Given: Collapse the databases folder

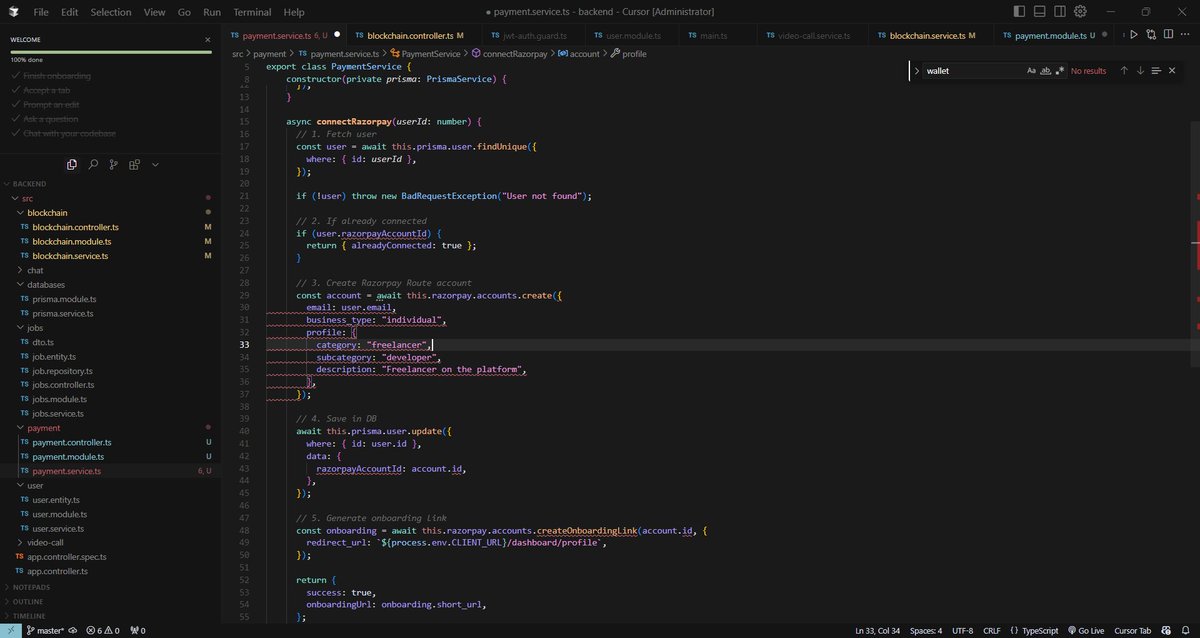Looking at the screenshot, I should click(x=108, y=284).
